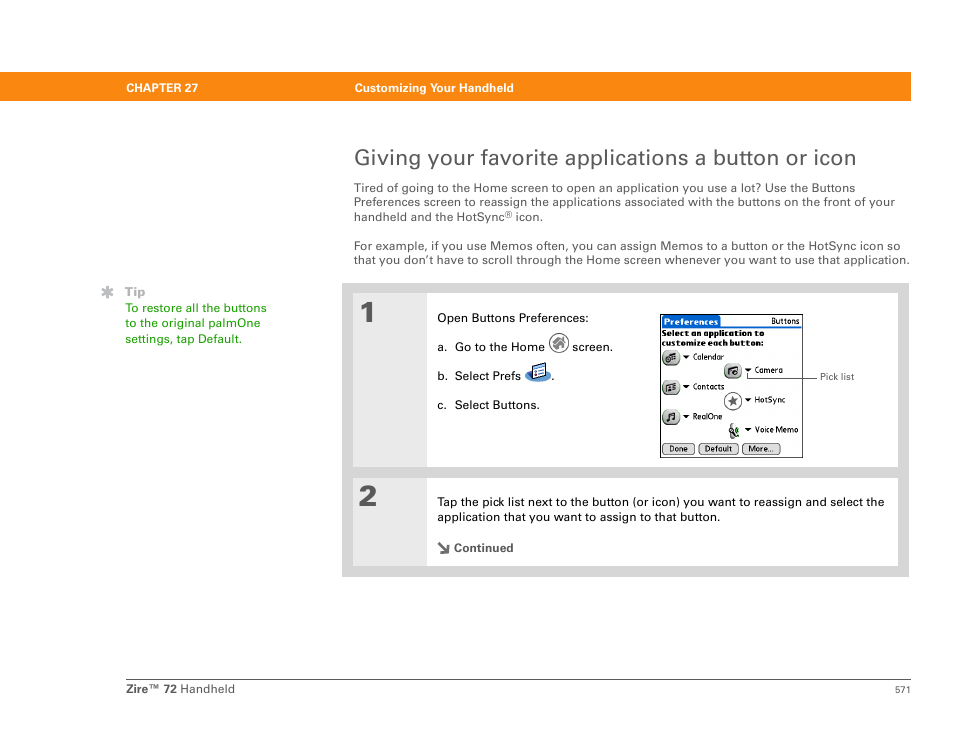Screen dimensions: 954x738
Task: Open the Camera pick list
Action: pos(764,370)
